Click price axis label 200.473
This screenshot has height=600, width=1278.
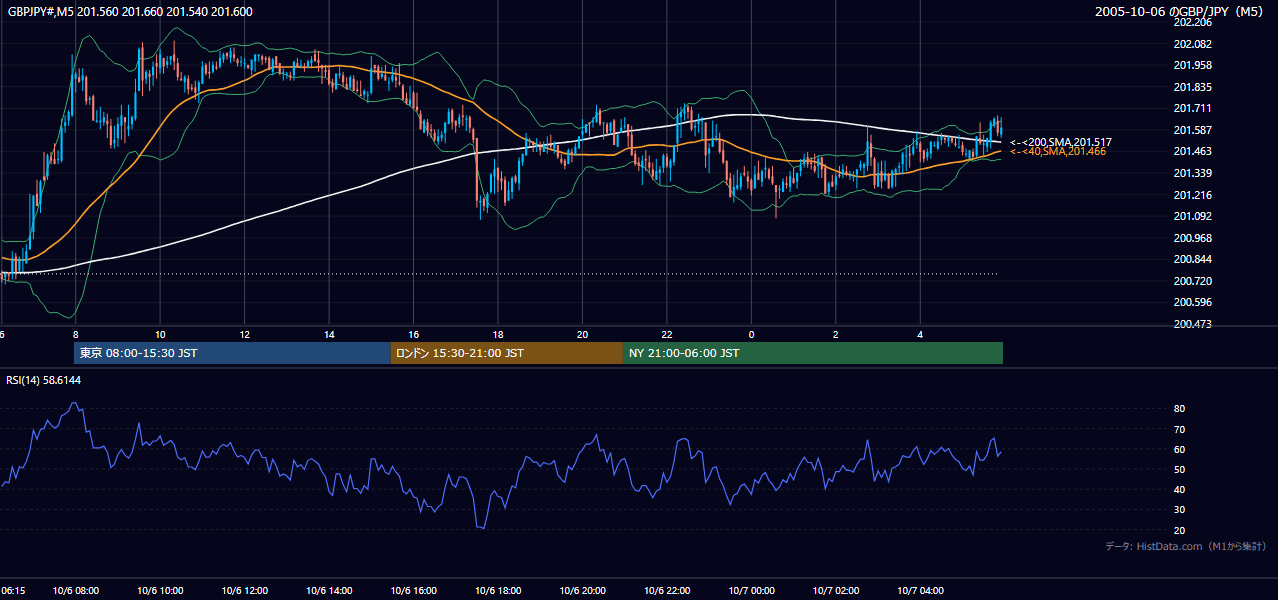click(1192, 324)
